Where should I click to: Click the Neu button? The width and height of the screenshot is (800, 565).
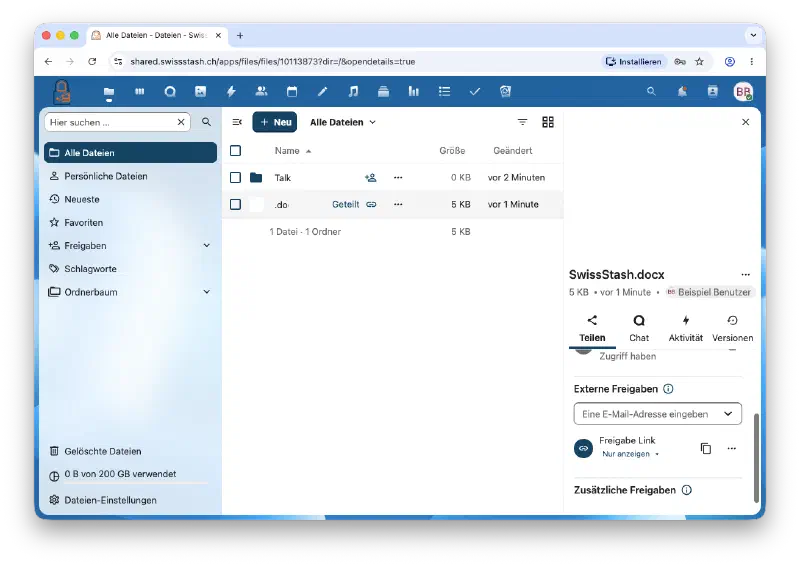[x=274, y=122]
